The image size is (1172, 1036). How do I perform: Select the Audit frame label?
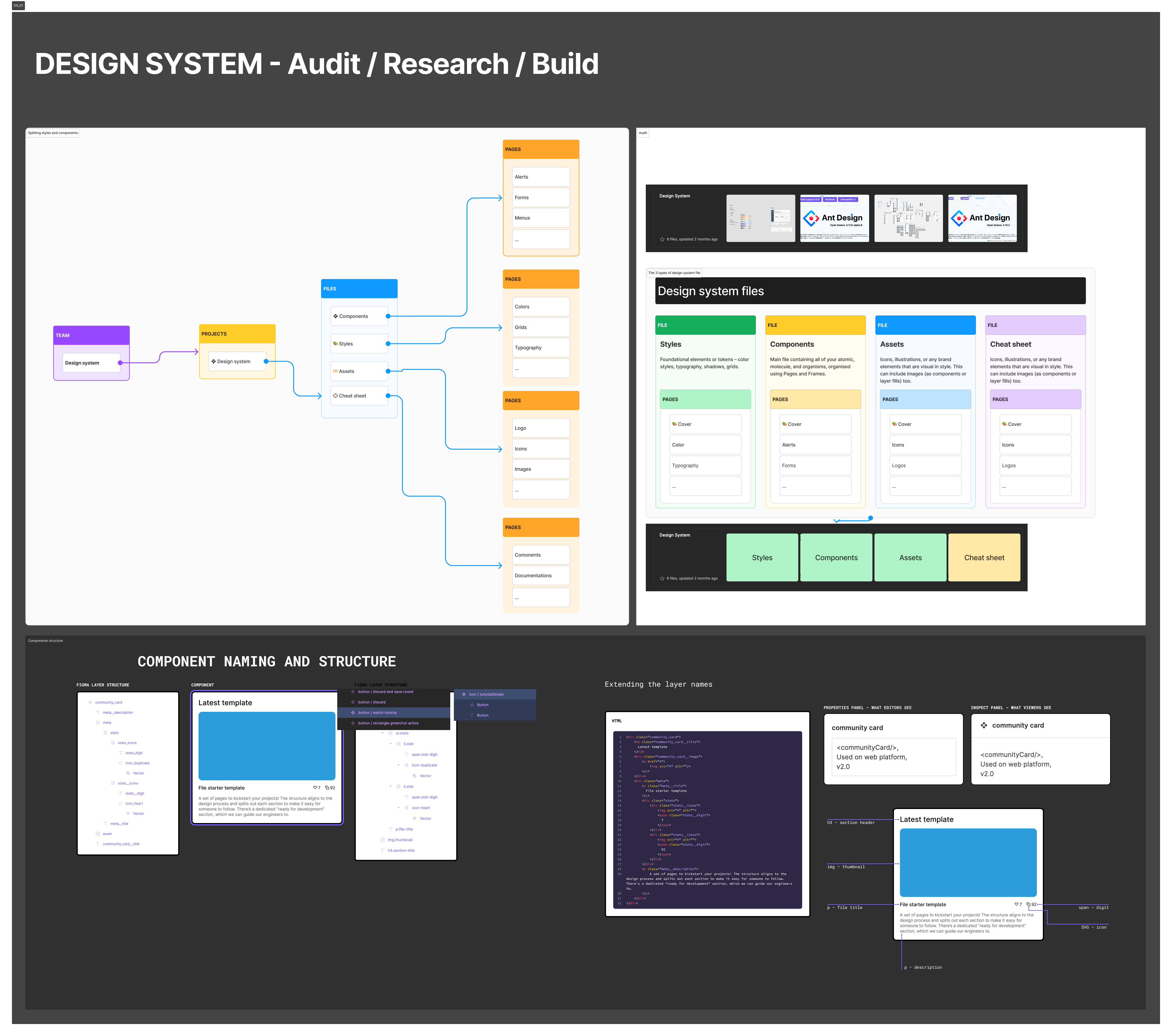coord(643,133)
